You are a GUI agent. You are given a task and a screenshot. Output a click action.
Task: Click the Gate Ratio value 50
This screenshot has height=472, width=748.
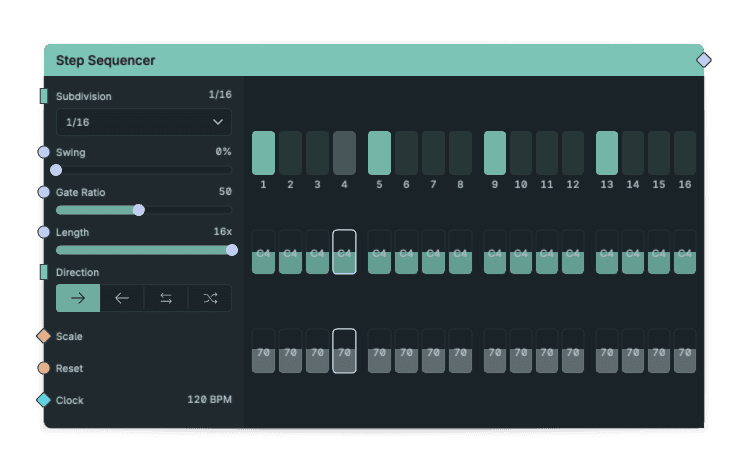click(225, 191)
